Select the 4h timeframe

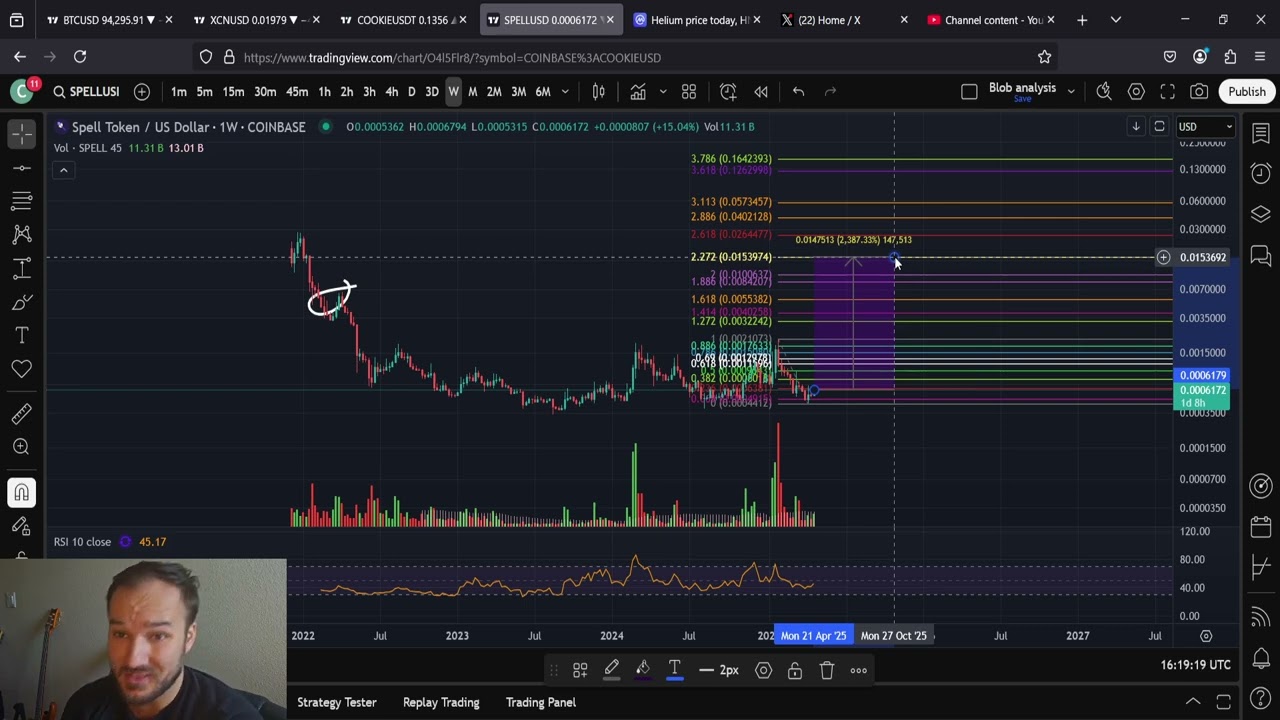391,92
